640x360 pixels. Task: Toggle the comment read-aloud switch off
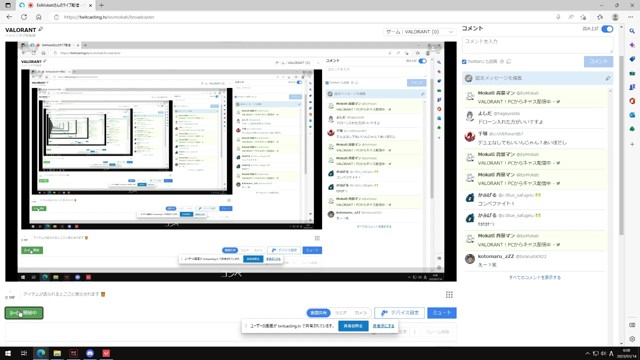[x=607, y=29]
